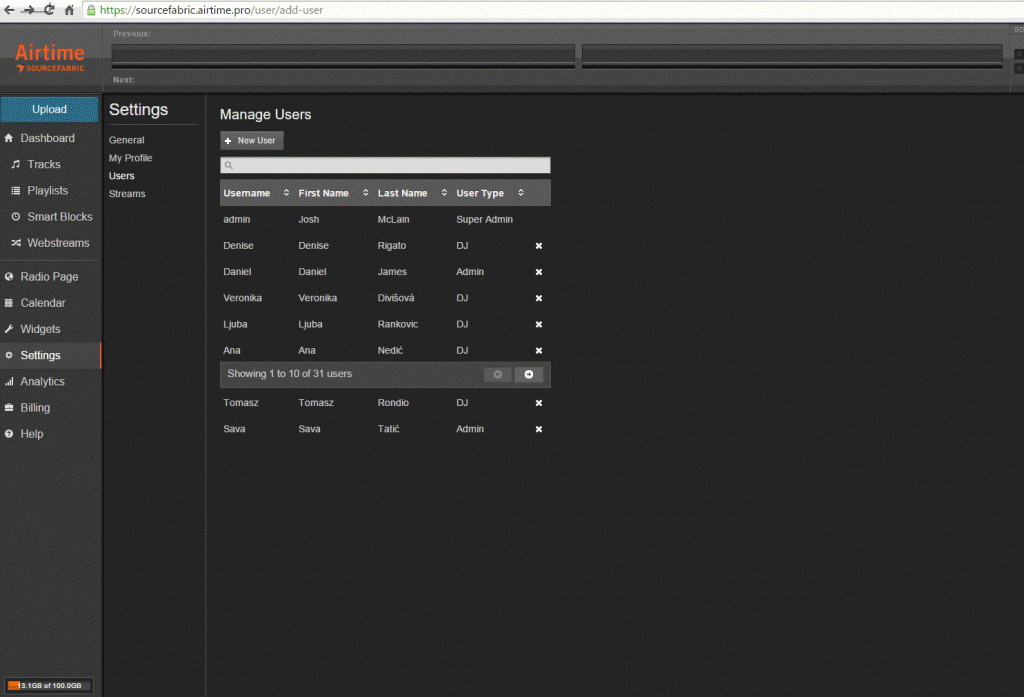Select the Sava username cell
The height and width of the screenshot is (697, 1024).
pyautogui.click(x=234, y=429)
